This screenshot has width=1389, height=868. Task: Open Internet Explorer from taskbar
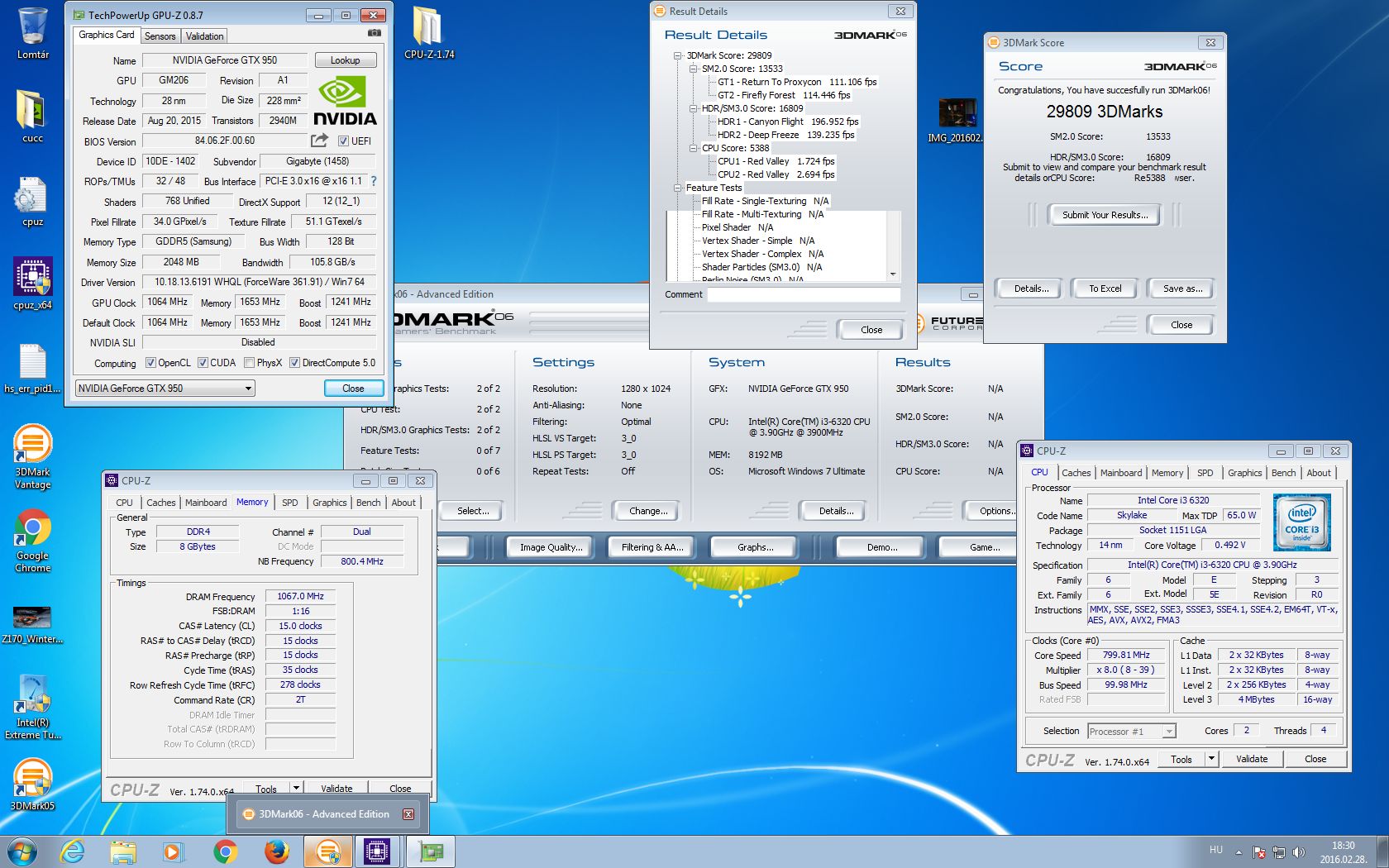point(73,851)
